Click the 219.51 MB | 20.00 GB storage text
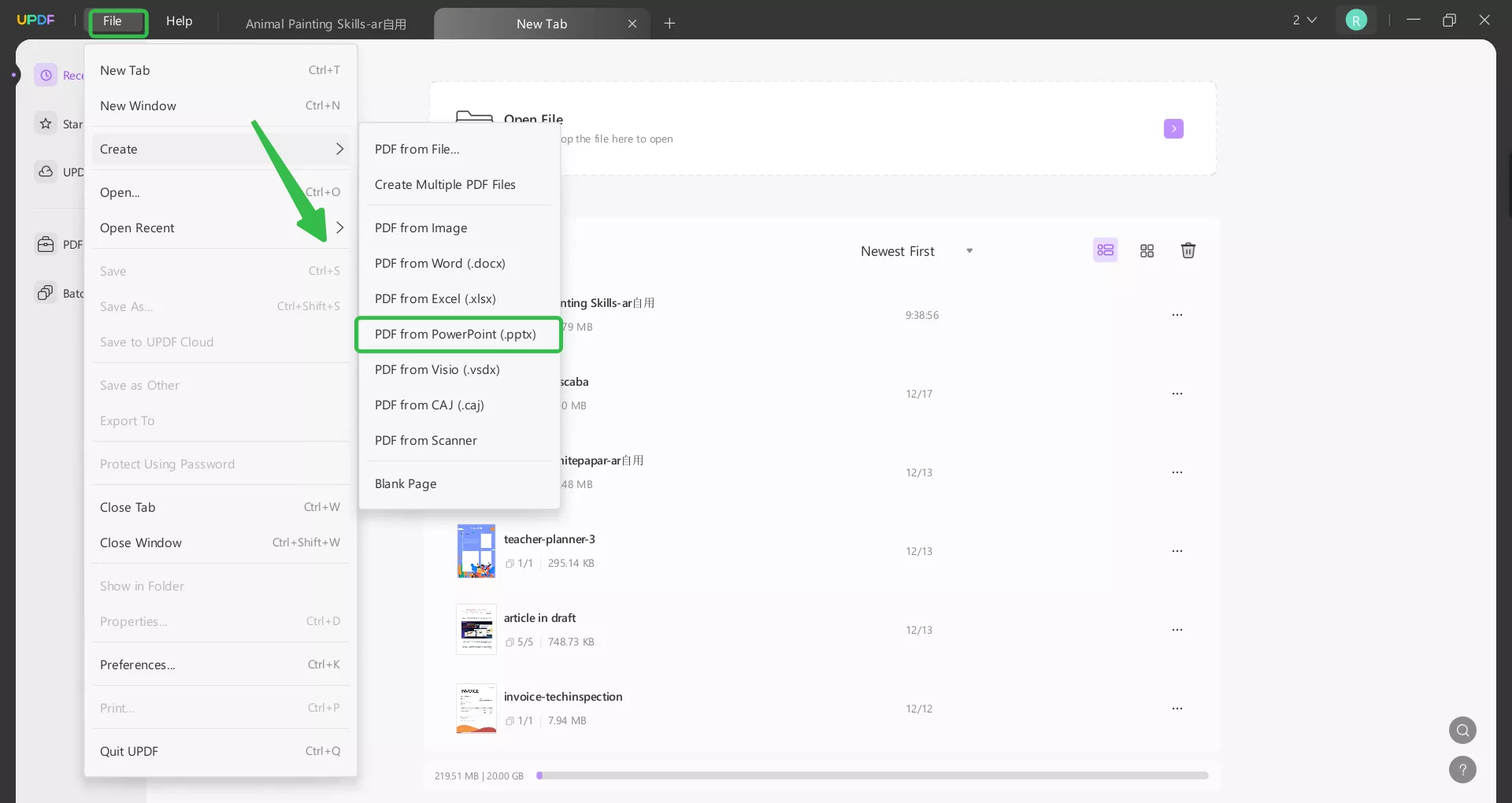This screenshot has height=803, width=1512. click(479, 775)
